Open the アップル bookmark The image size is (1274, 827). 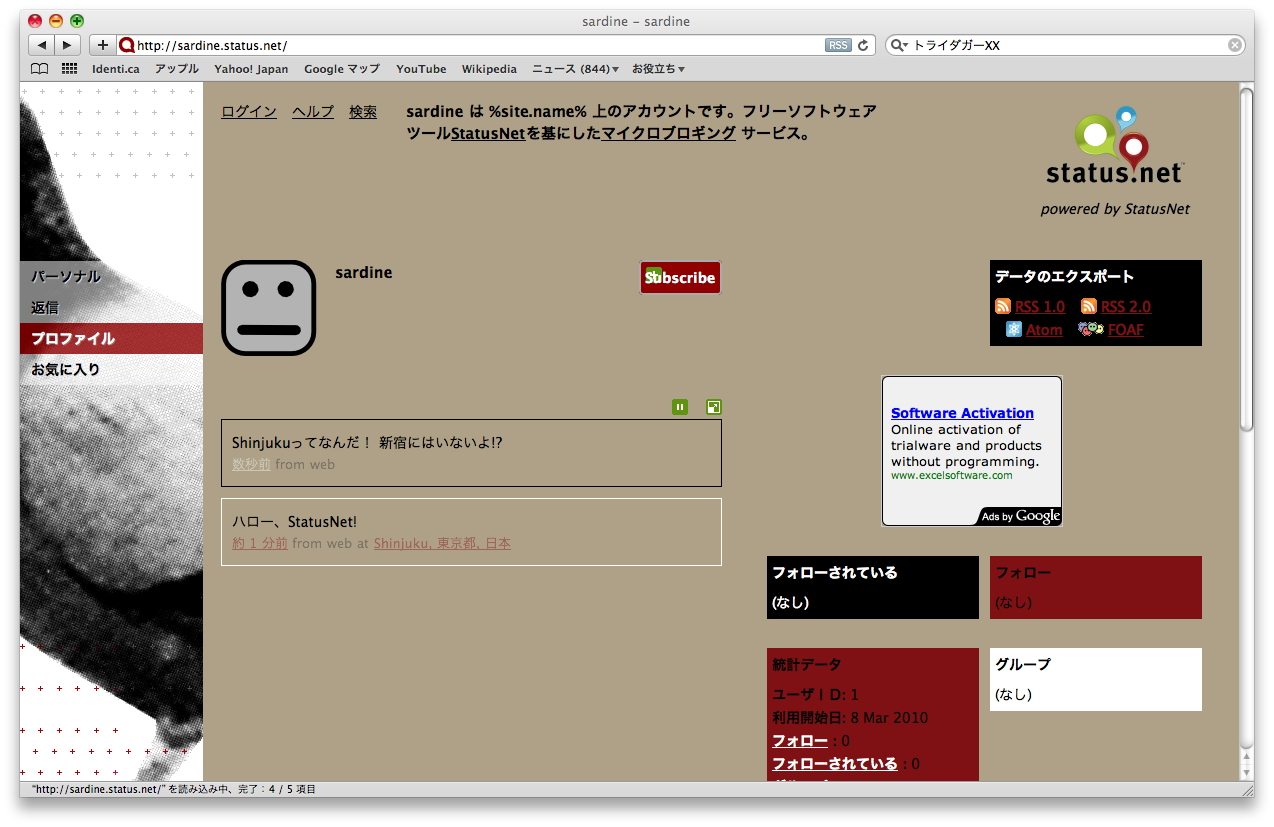tap(177, 69)
